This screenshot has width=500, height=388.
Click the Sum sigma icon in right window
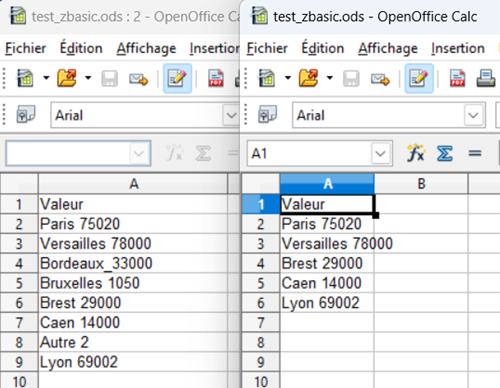445,153
